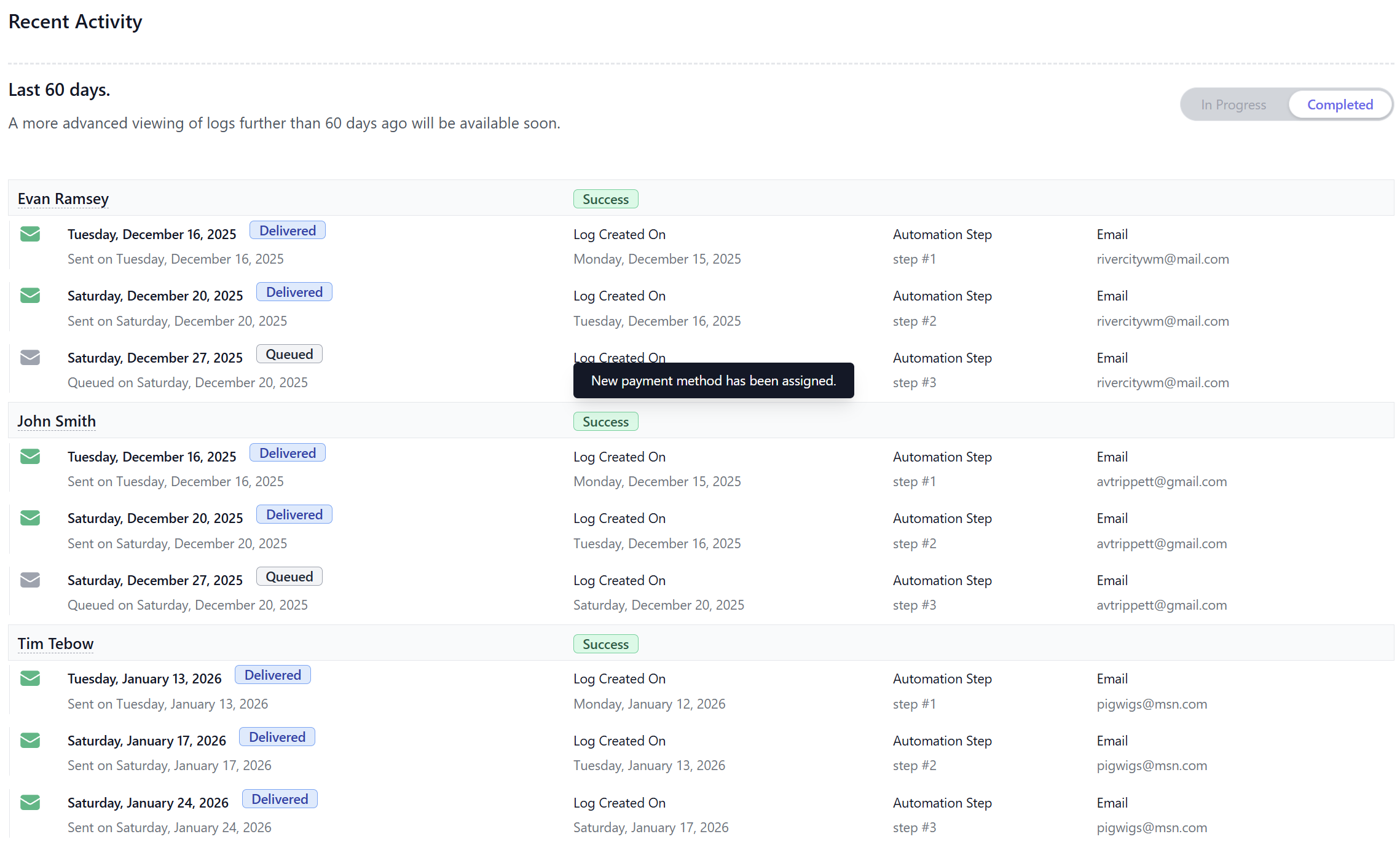Screen dimensions: 1400x842
Task: Click Evan Ramsey's December 16 green envelope icon
Action: 30,234
